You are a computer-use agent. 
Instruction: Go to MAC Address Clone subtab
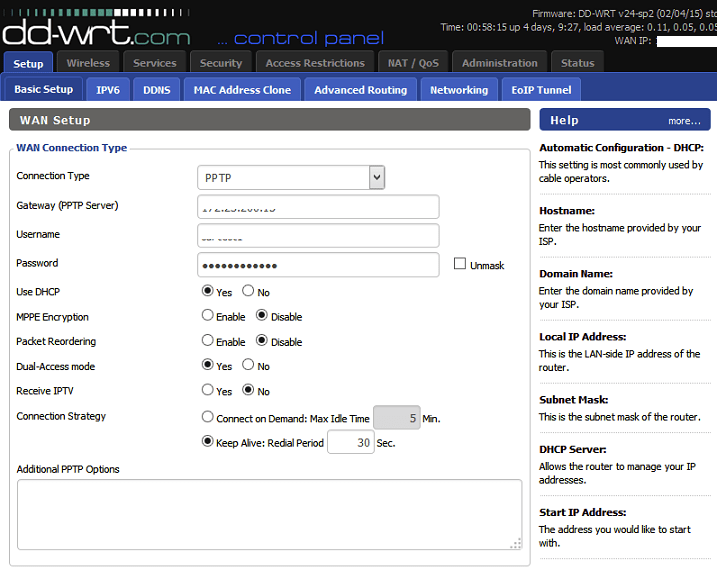coord(242,89)
